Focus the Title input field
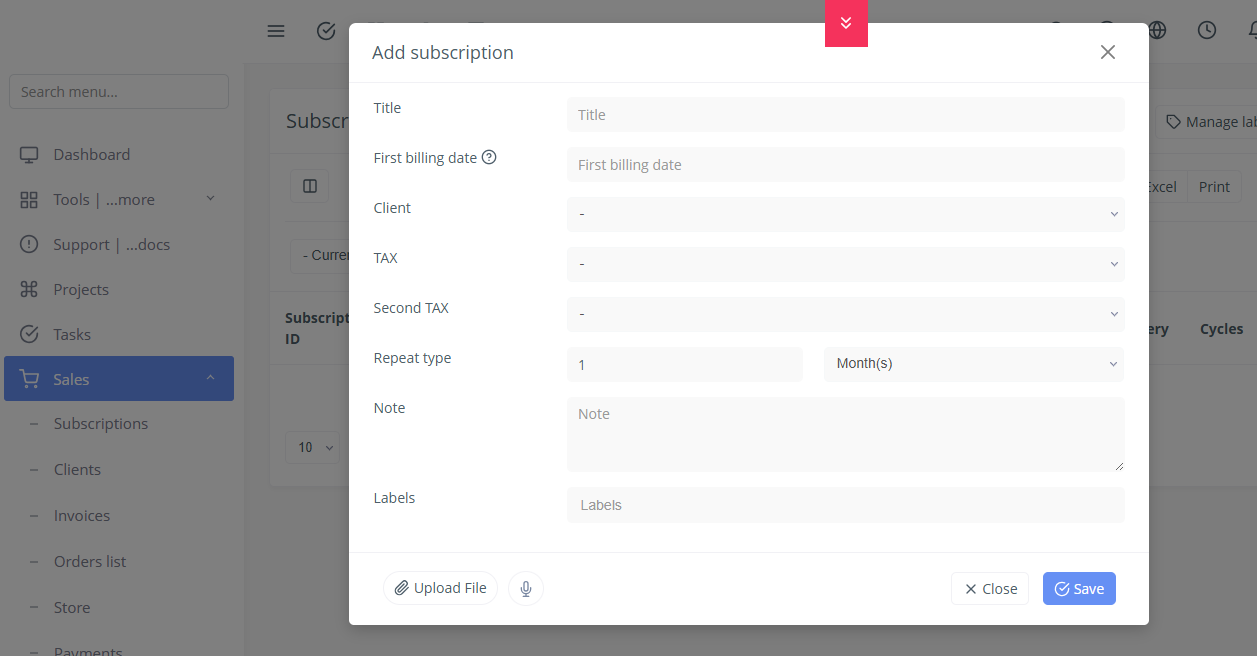 click(845, 115)
